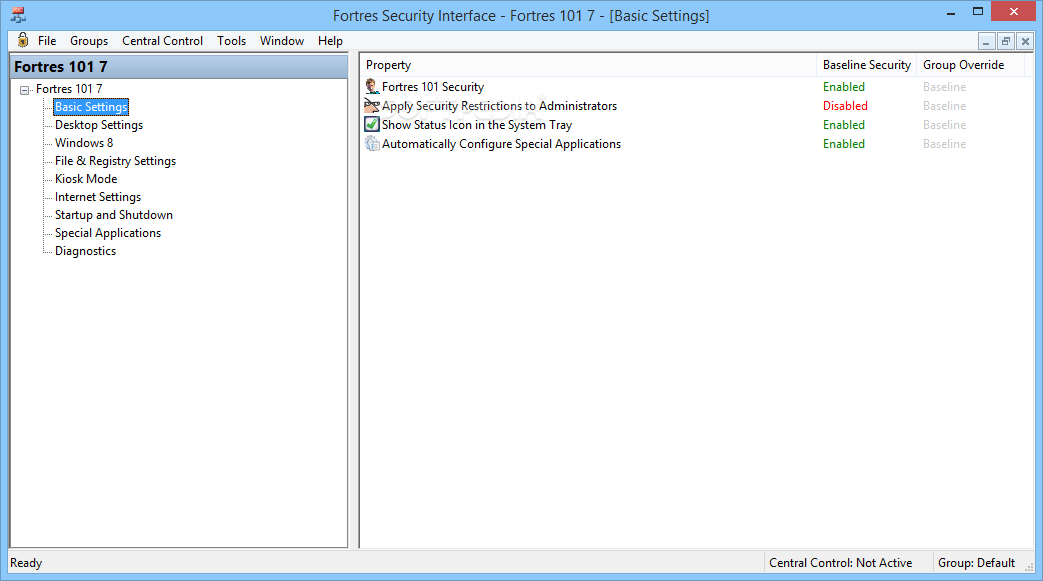Minimize the inner Basic Settings child window
Viewport: 1043px width, 581px height.
point(986,41)
